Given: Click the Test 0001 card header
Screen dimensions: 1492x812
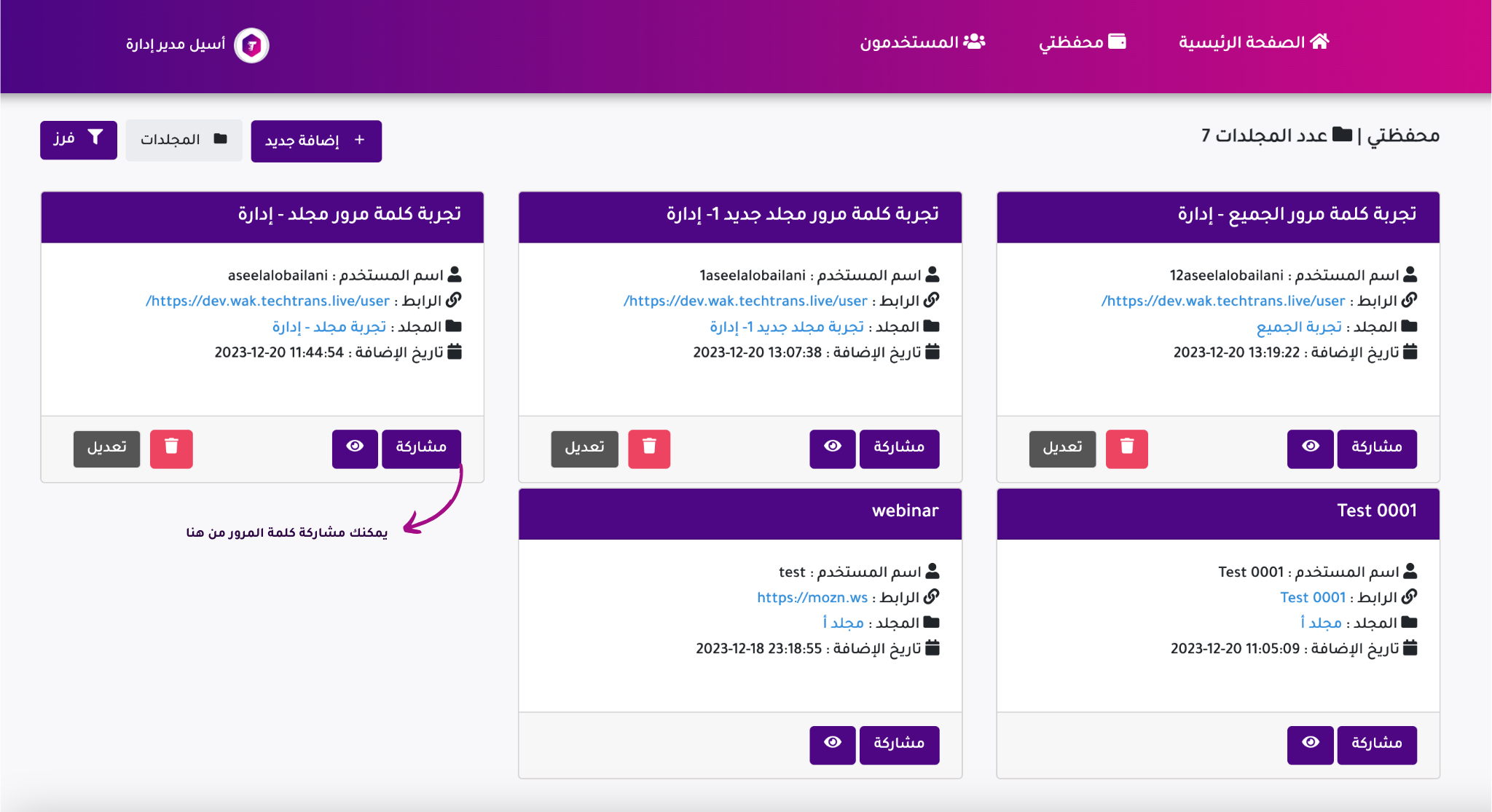Looking at the screenshot, I should tap(1217, 512).
